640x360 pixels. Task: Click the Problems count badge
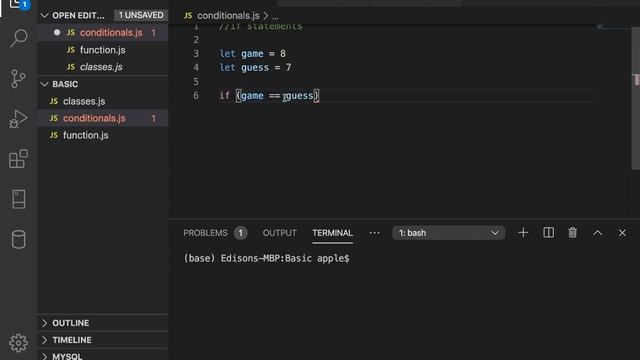click(x=240, y=233)
